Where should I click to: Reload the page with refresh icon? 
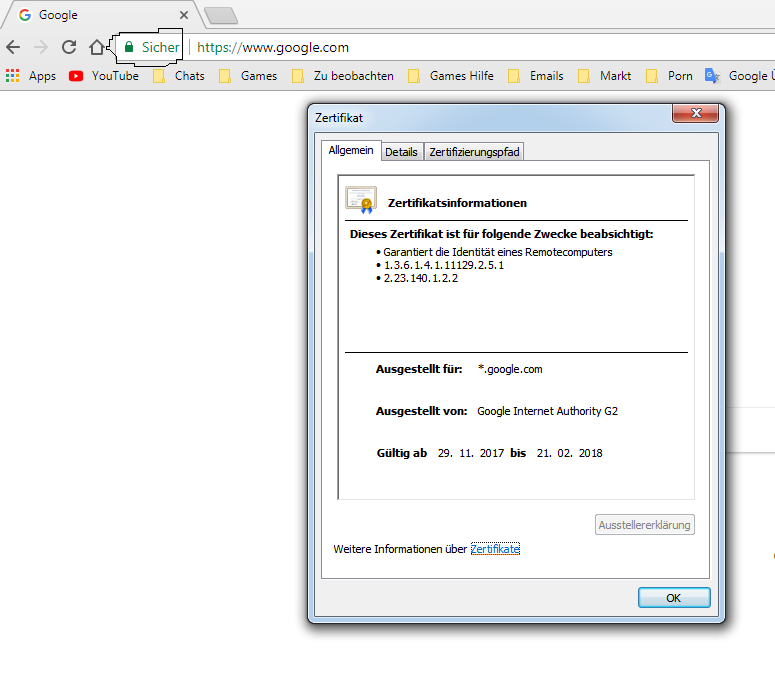tap(69, 47)
